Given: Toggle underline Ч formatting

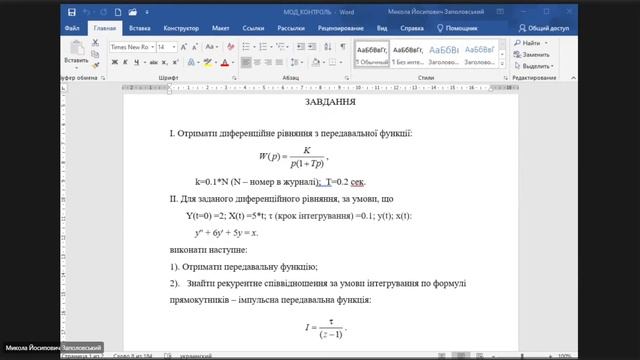Looking at the screenshot, I should coord(136,62).
